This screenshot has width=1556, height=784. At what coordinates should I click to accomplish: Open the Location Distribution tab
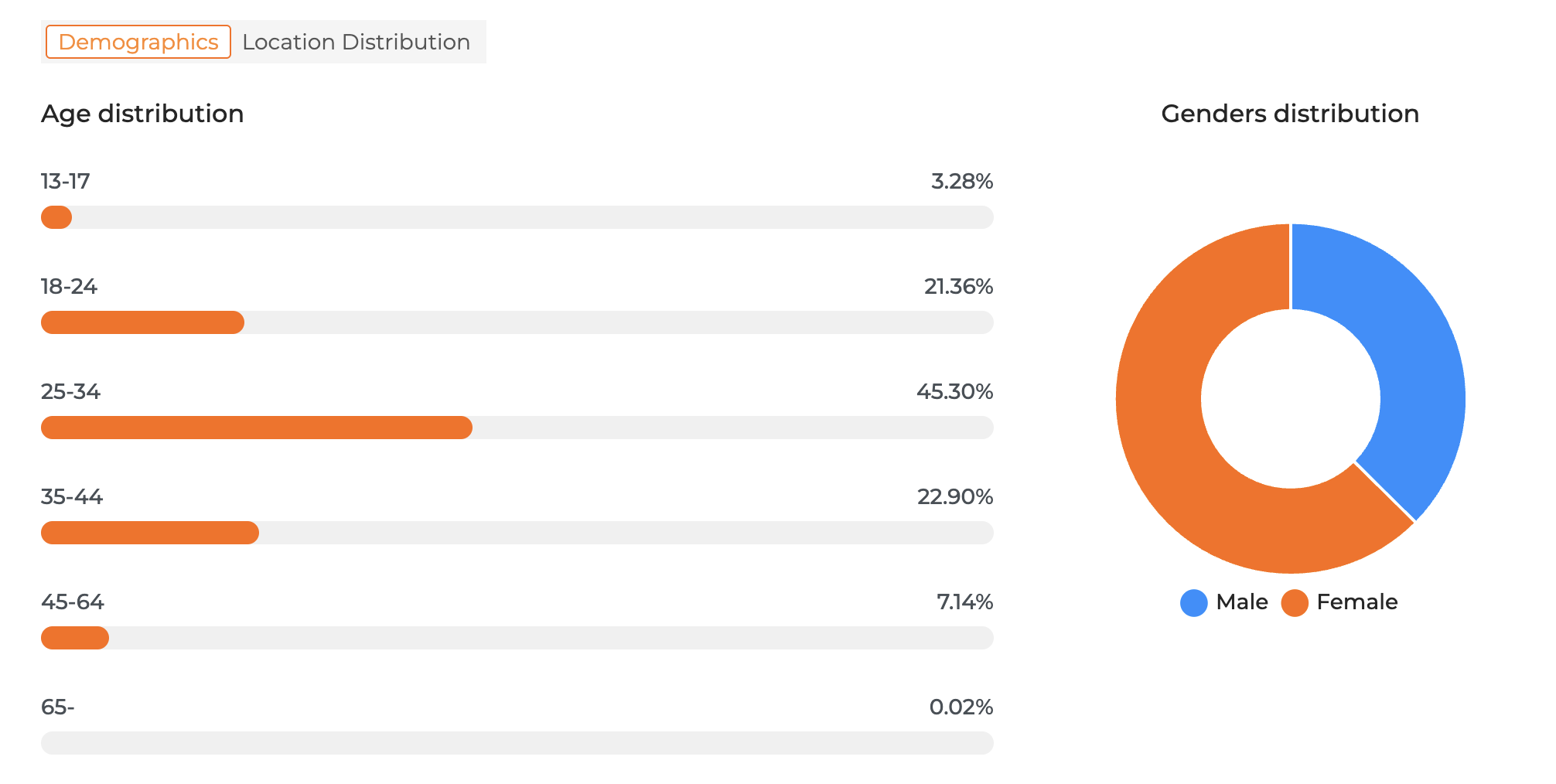point(356,42)
